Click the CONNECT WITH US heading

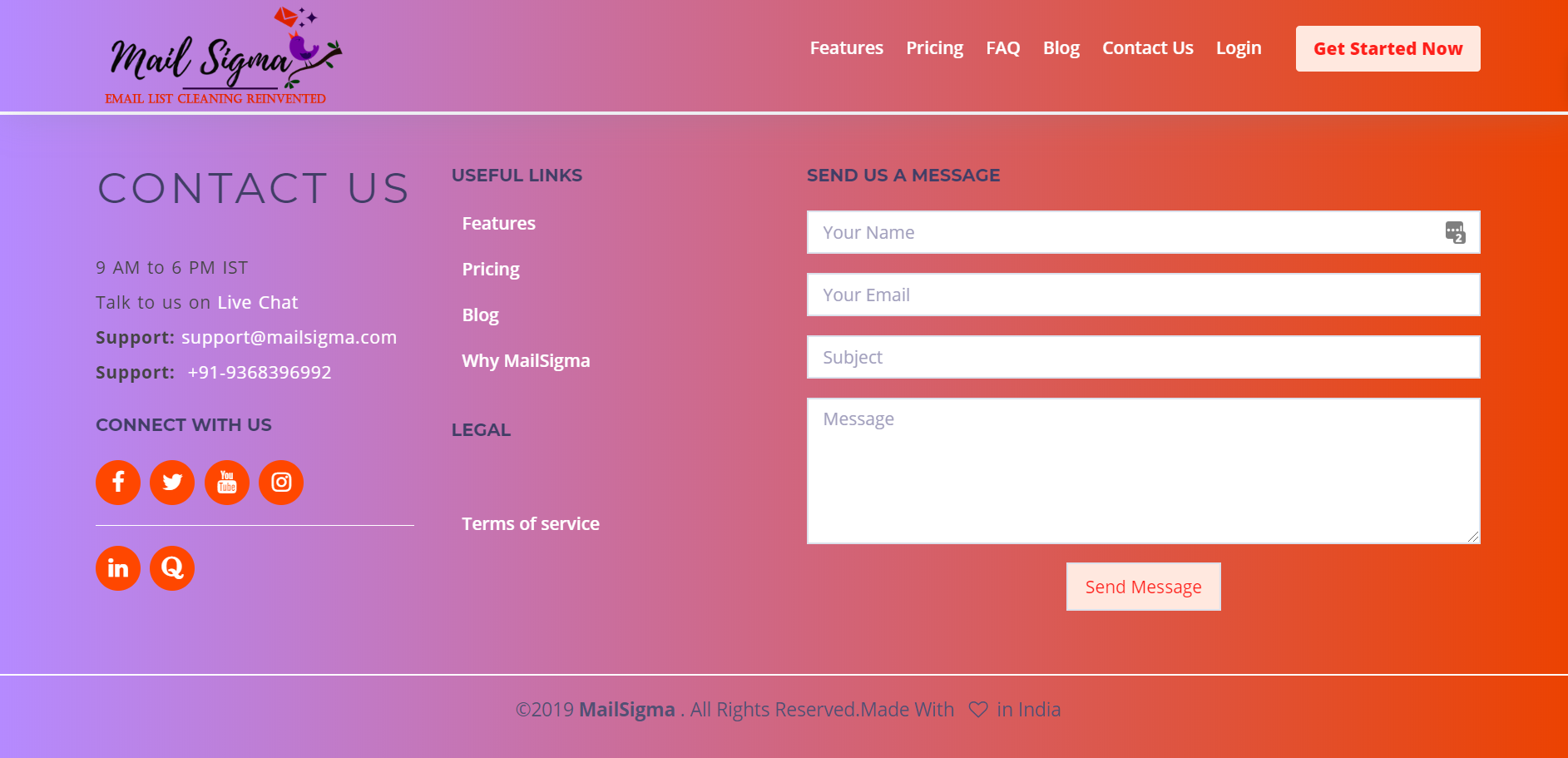pos(184,425)
